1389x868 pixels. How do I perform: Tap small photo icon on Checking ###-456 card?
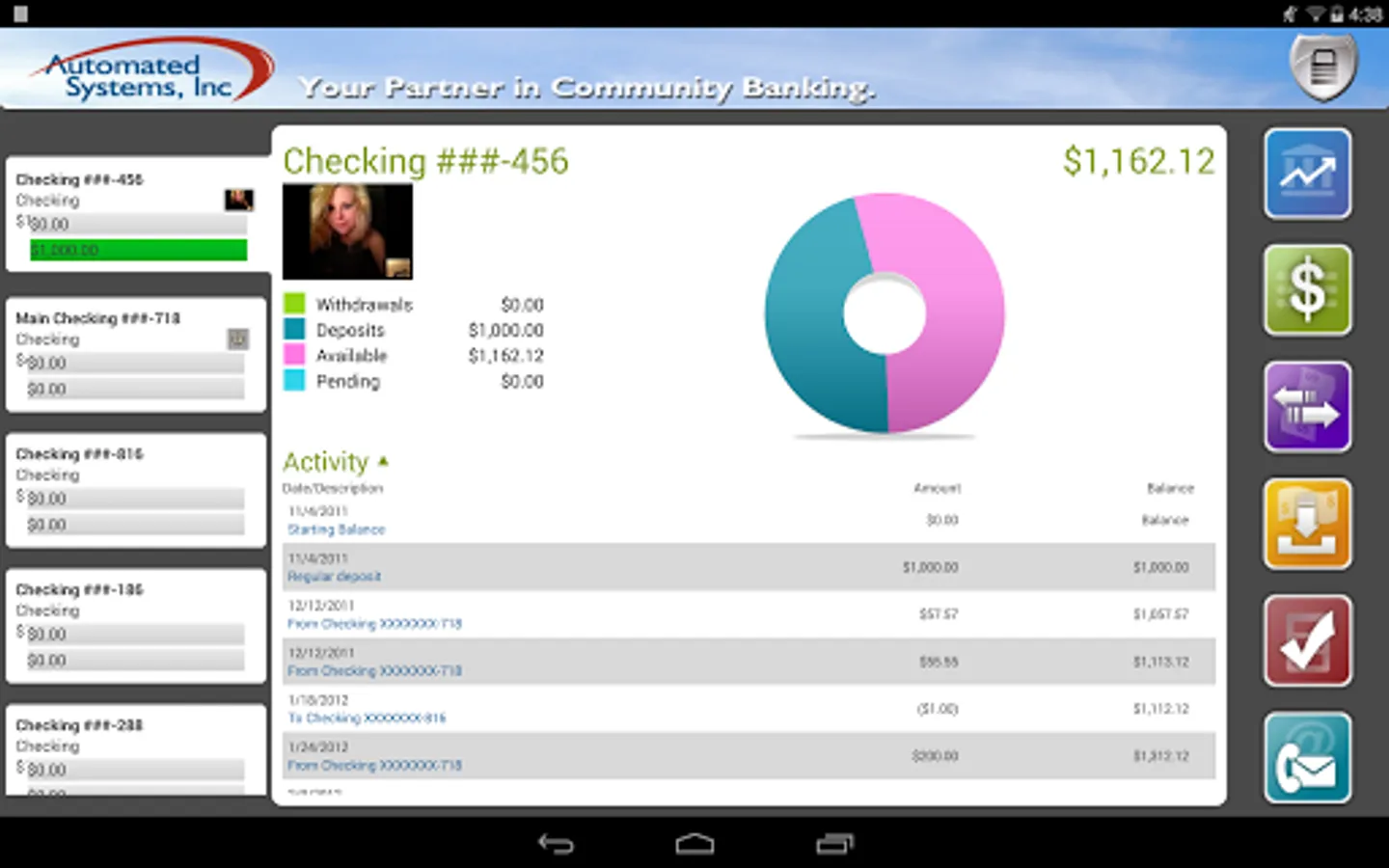coord(239,200)
